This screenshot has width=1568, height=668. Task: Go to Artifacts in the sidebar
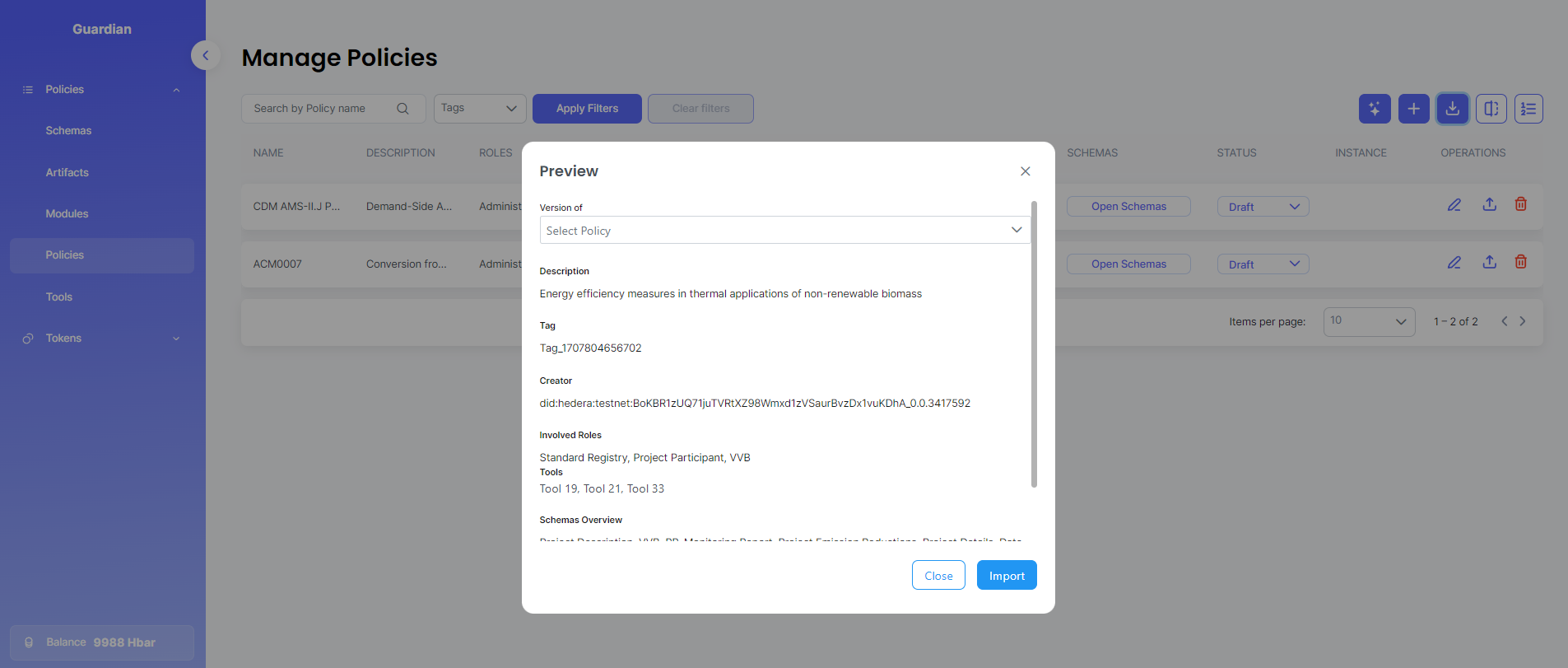click(x=67, y=173)
